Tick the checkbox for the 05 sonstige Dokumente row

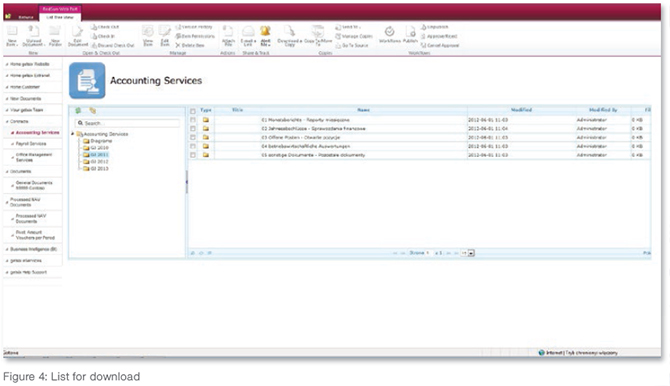point(193,155)
